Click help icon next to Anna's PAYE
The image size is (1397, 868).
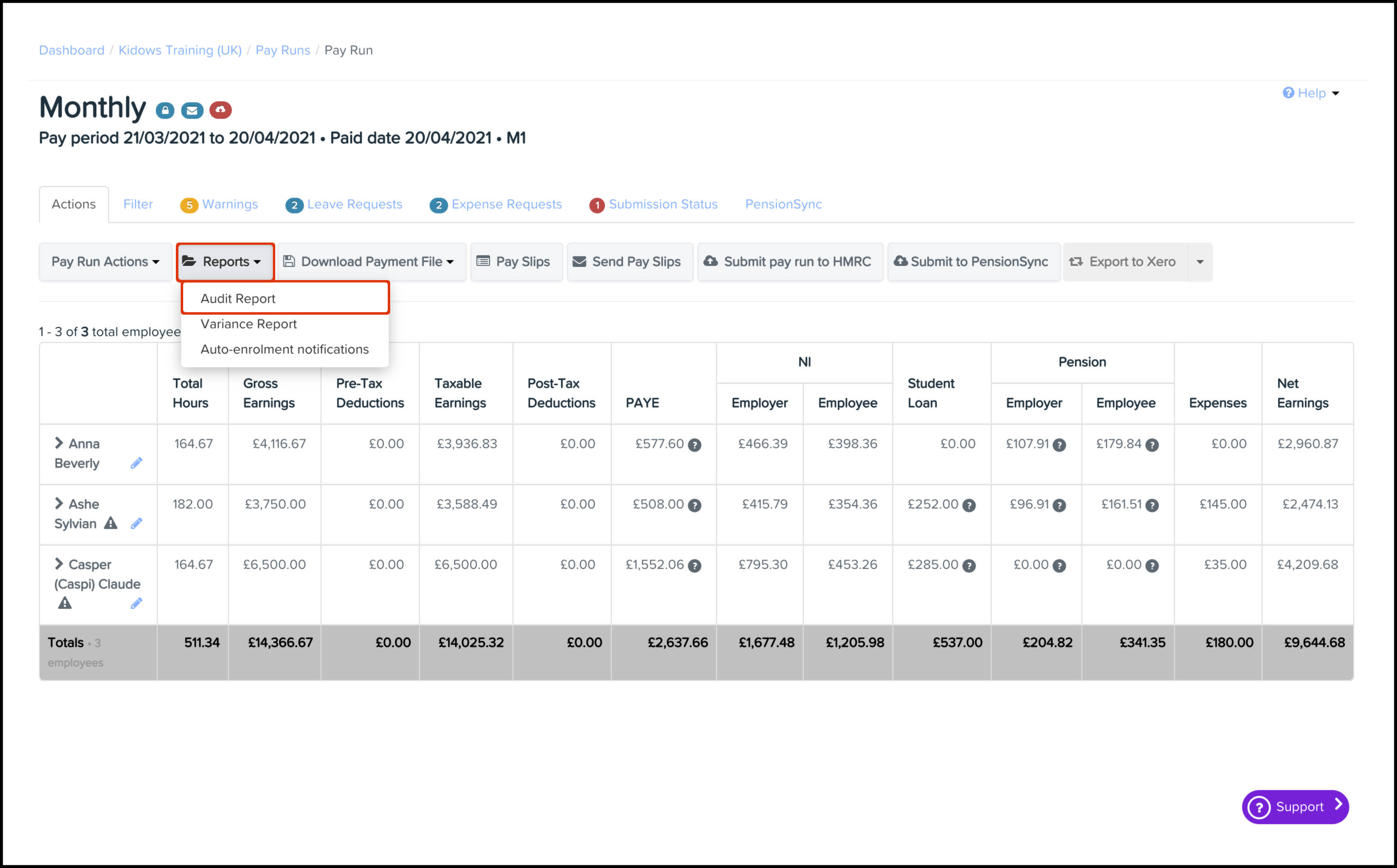[x=695, y=445]
